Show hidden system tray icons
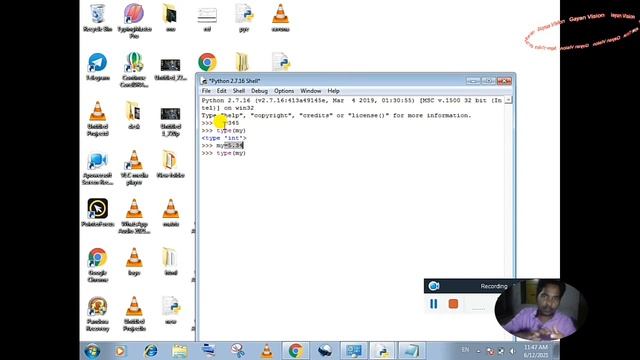The image size is (640, 360). pos(478,351)
